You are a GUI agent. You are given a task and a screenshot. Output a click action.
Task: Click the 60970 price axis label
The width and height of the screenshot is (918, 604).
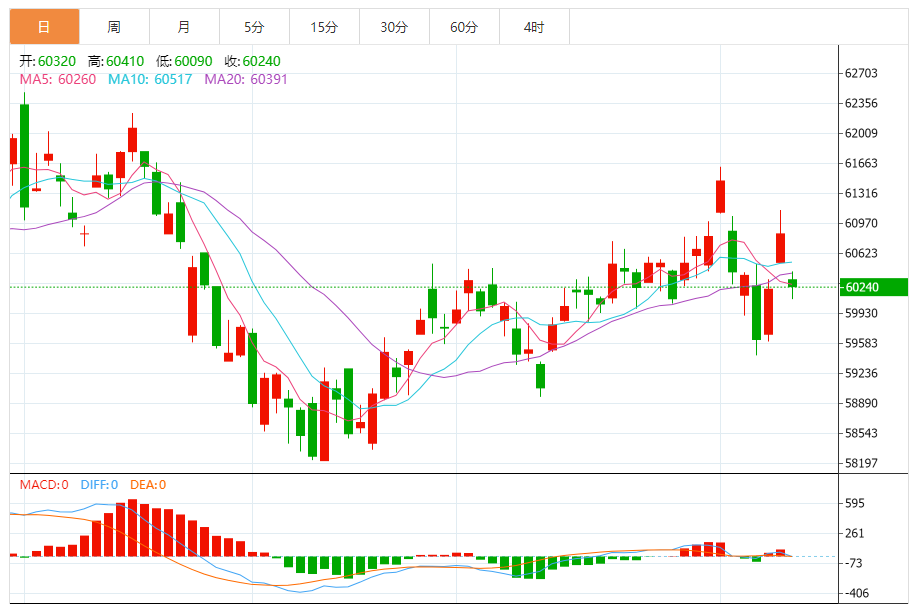(861, 223)
